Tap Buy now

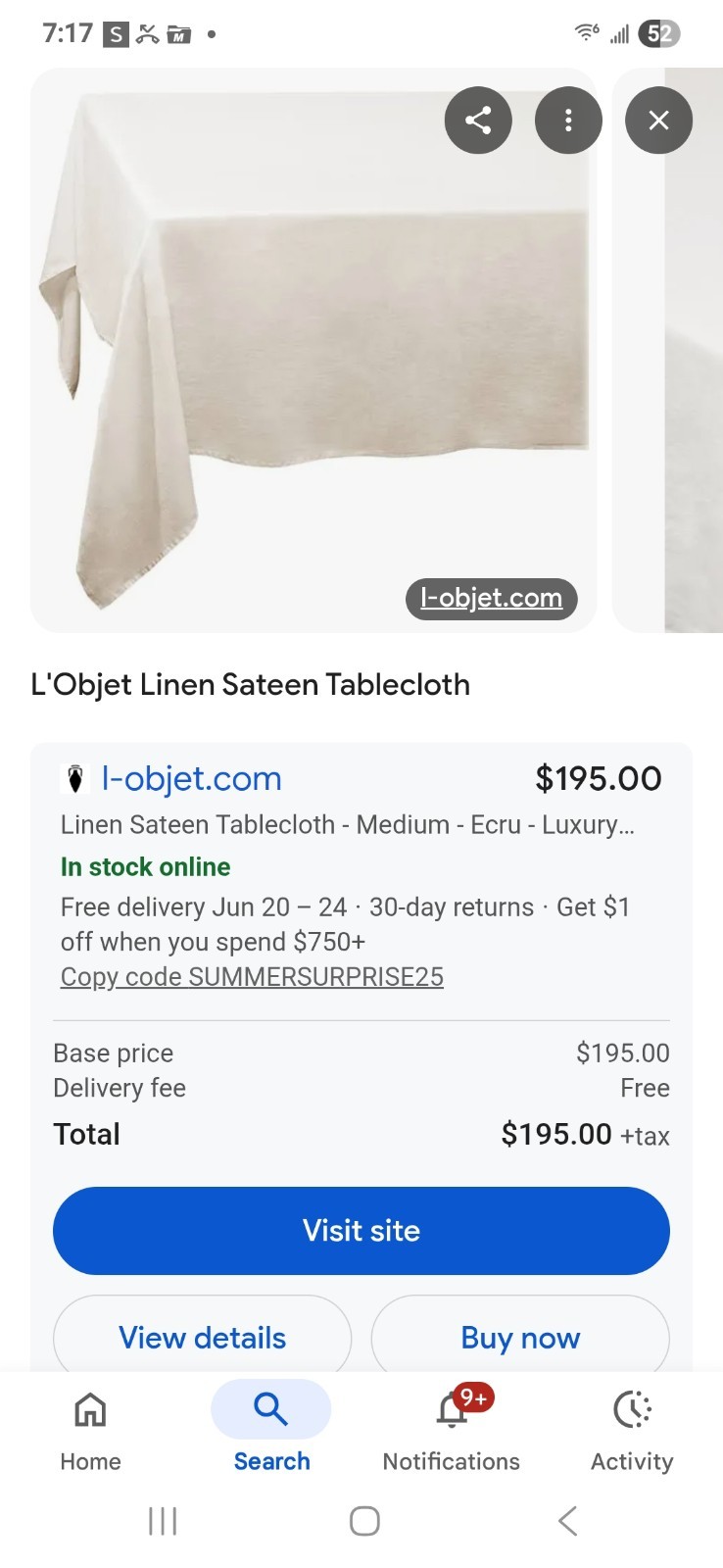pyautogui.click(x=519, y=1337)
